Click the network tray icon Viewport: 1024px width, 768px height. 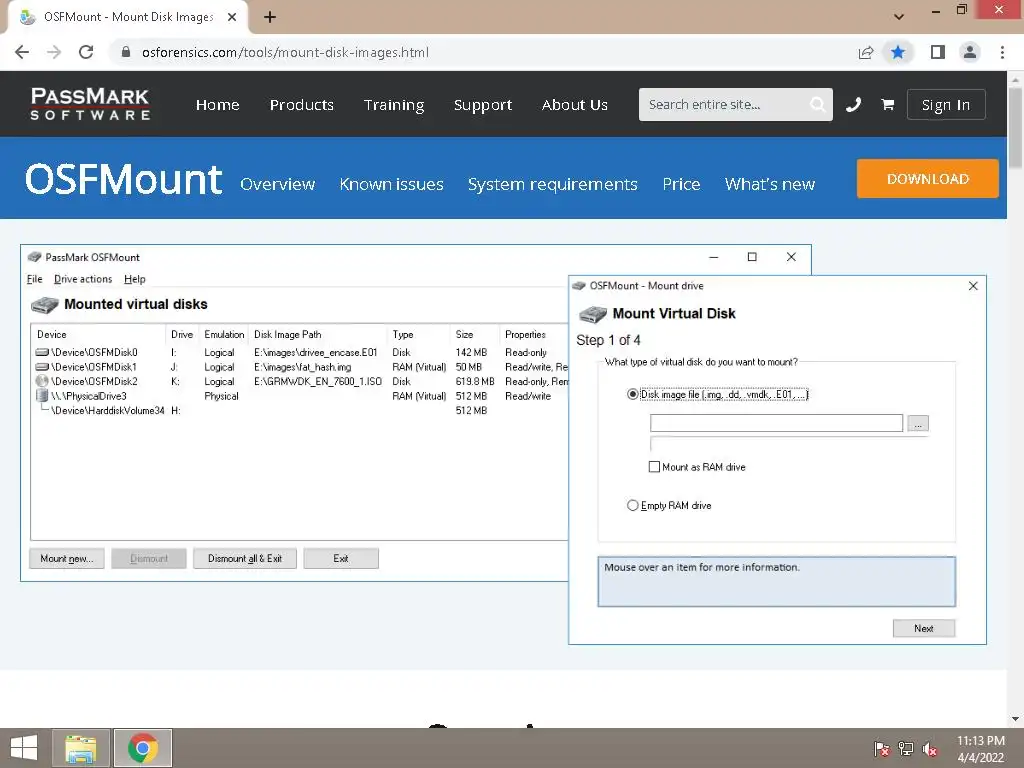[x=906, y=749]
